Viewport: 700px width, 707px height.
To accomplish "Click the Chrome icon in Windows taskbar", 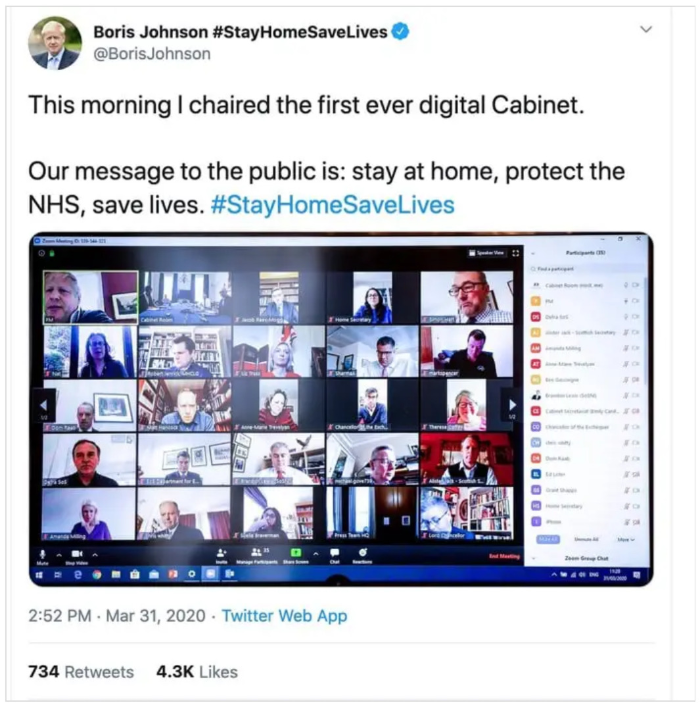I will click(x=97, y=574).
